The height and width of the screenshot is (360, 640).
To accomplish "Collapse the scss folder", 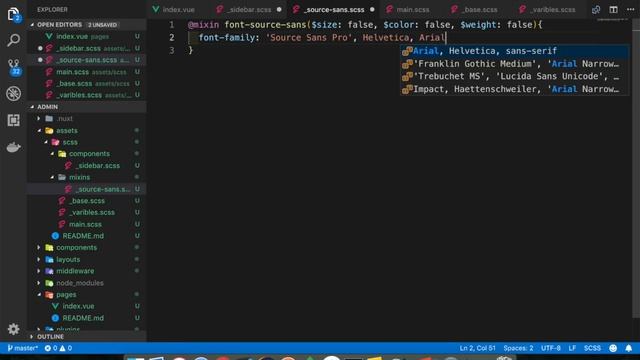I will (x=86, y=142).
